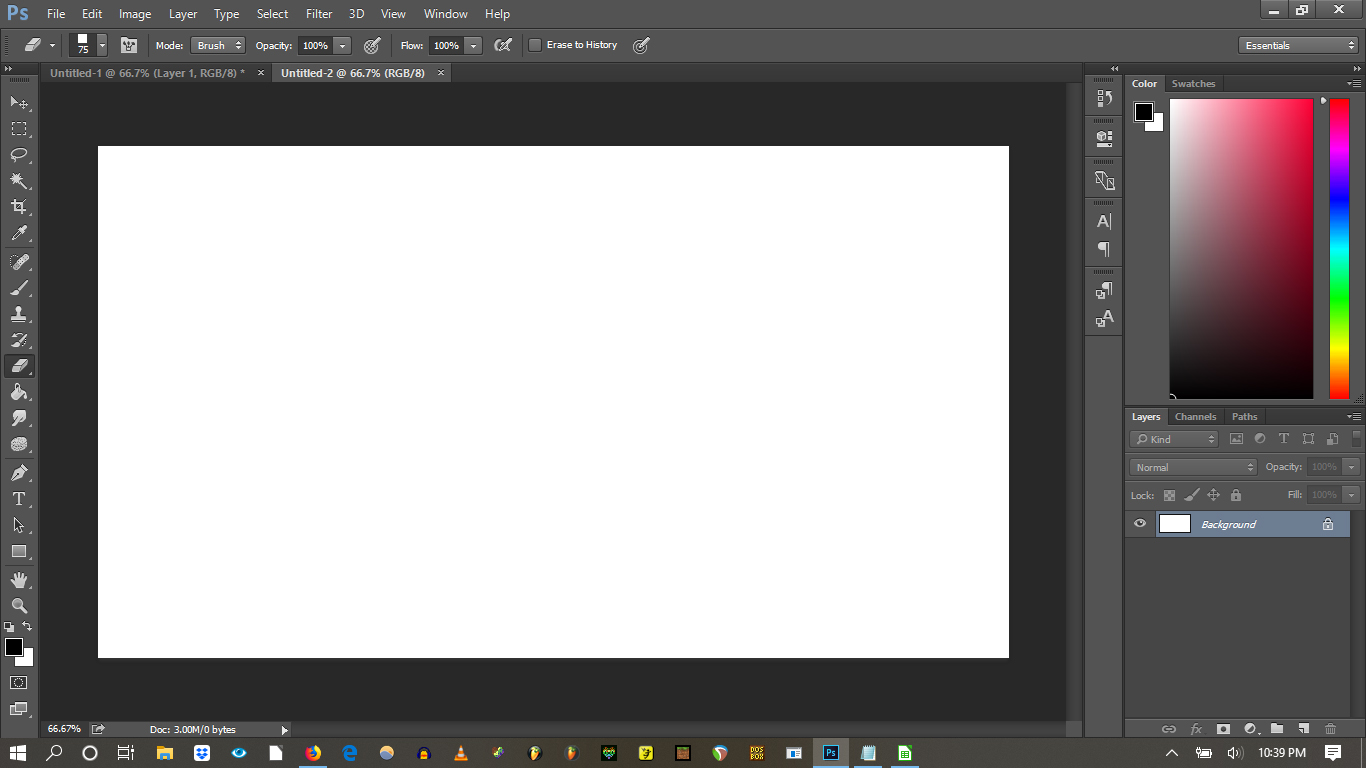Switch to the Swatches tab
Viewport: 1366px width, 768px height.
point(1193,84)
